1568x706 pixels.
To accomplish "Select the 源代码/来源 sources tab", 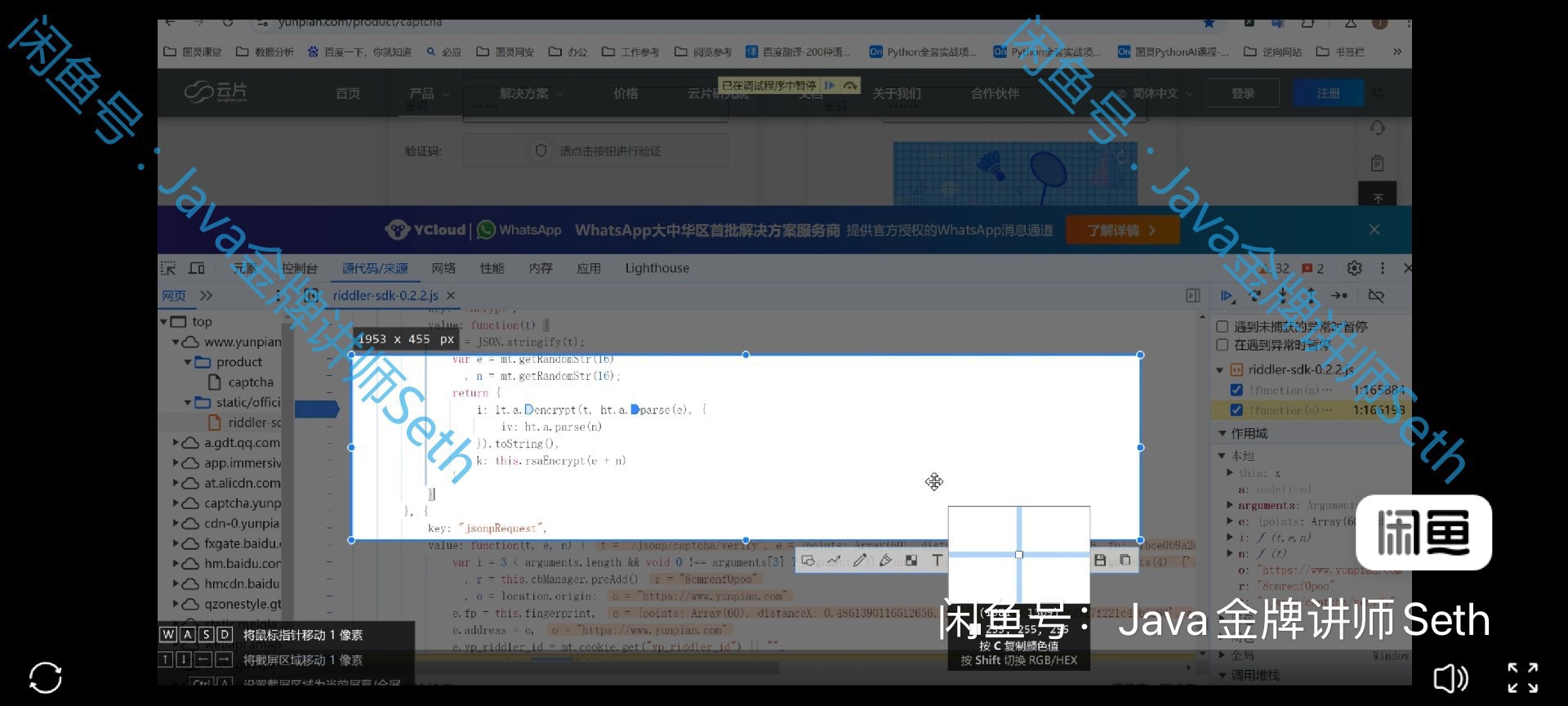I will click(x=375, y=268).
